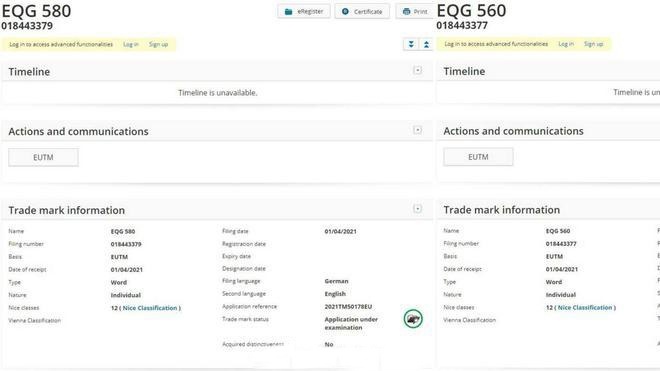
Task: Open Log in link in right banner
Action: click(566, 44)
